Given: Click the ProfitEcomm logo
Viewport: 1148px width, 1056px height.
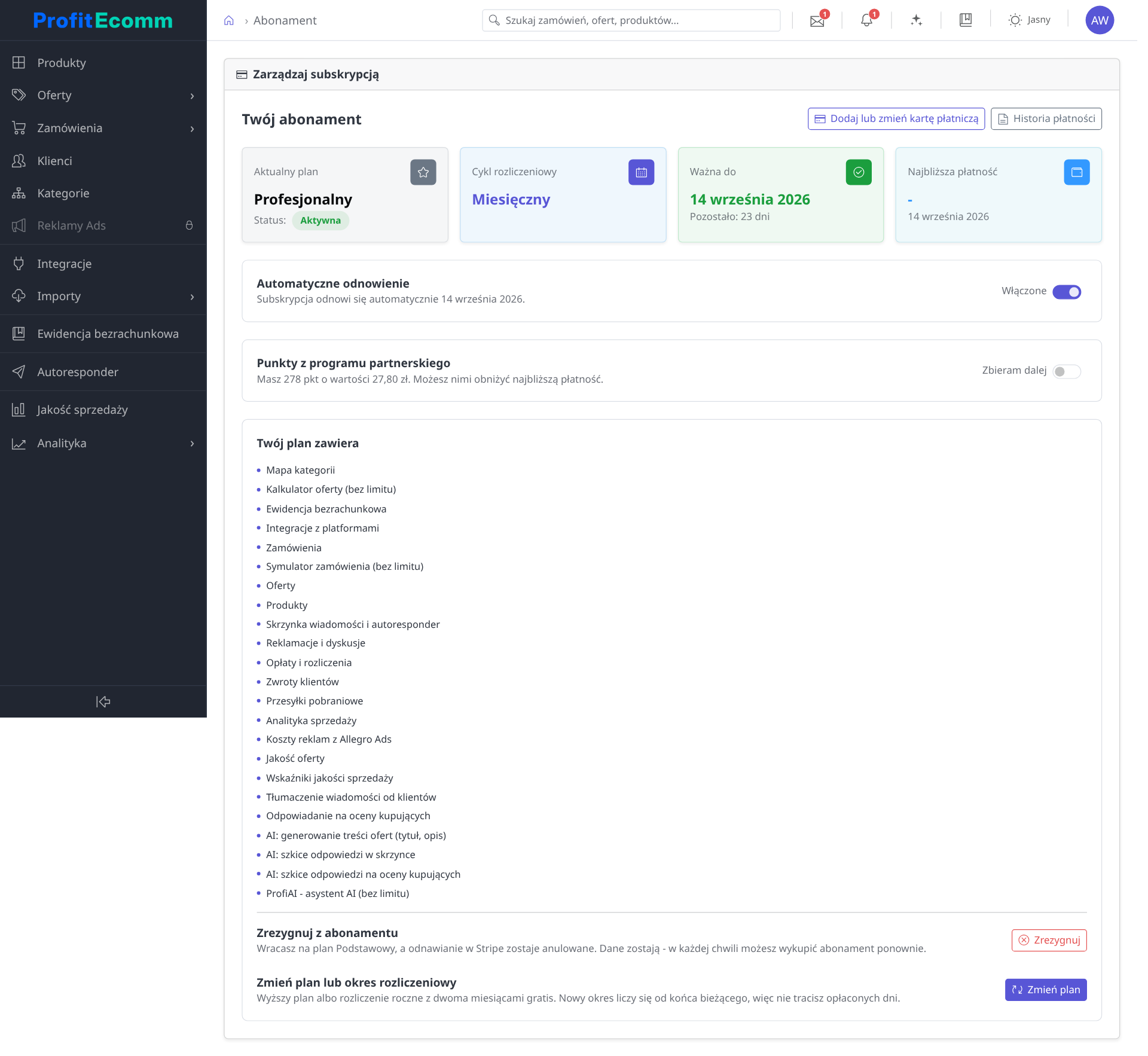Looking at the screenshot, I should coord(103,21).
